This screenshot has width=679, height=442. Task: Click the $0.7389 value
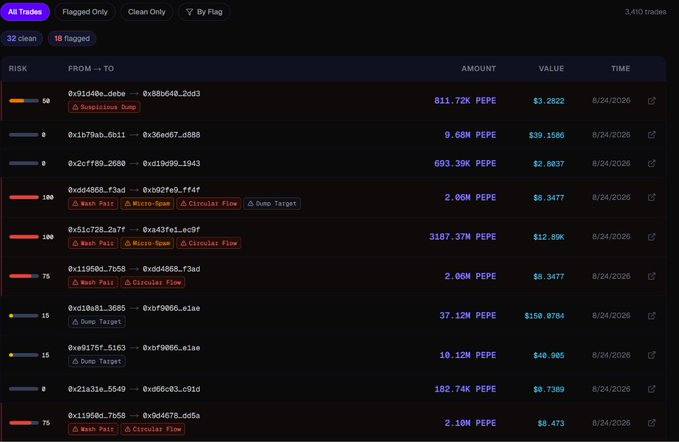click(549, 390)
